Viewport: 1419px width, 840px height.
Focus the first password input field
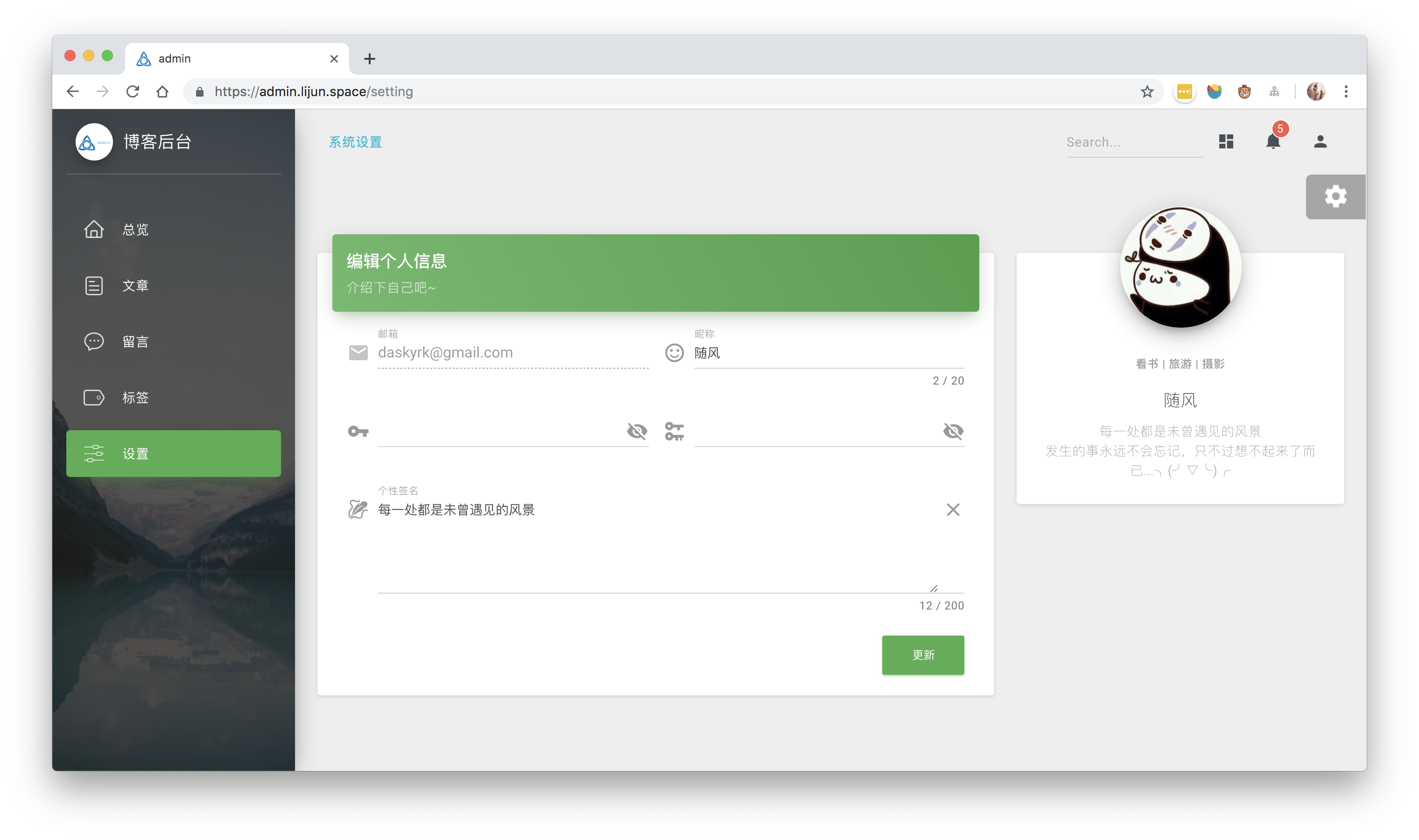pyautogui.click(x=501, y=431)
